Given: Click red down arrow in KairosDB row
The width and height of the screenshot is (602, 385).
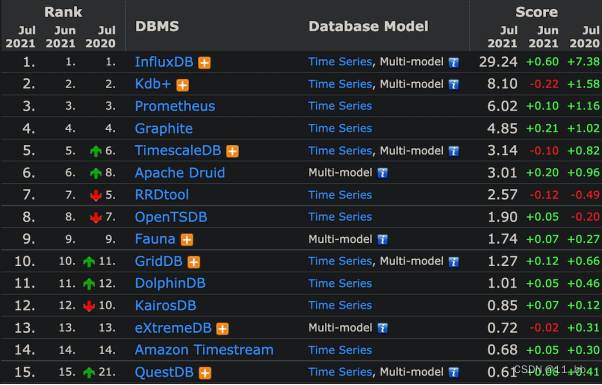Looking at the screenshot, I should (x=89, y=306).
